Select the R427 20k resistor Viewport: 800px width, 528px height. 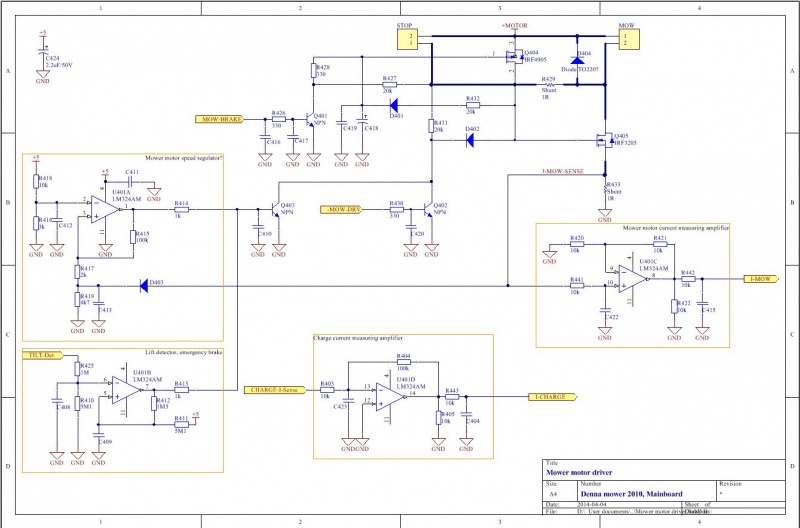point(389,85)
